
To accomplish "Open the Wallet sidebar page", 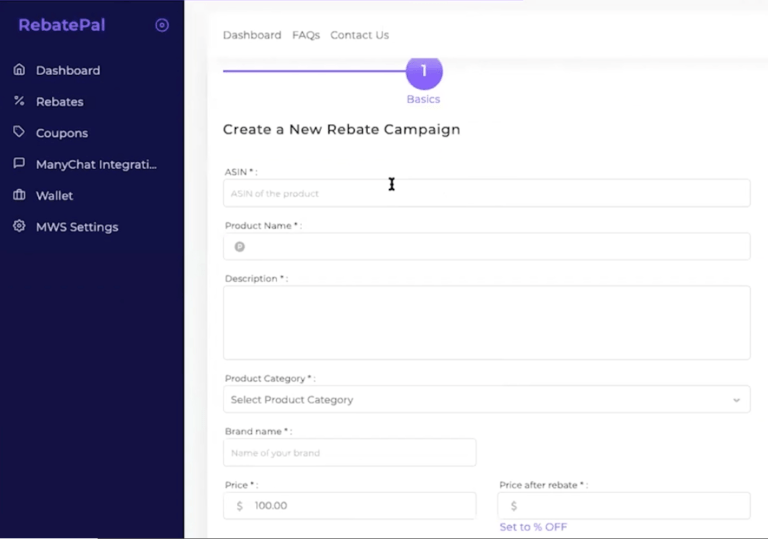I will pos(54,196).
